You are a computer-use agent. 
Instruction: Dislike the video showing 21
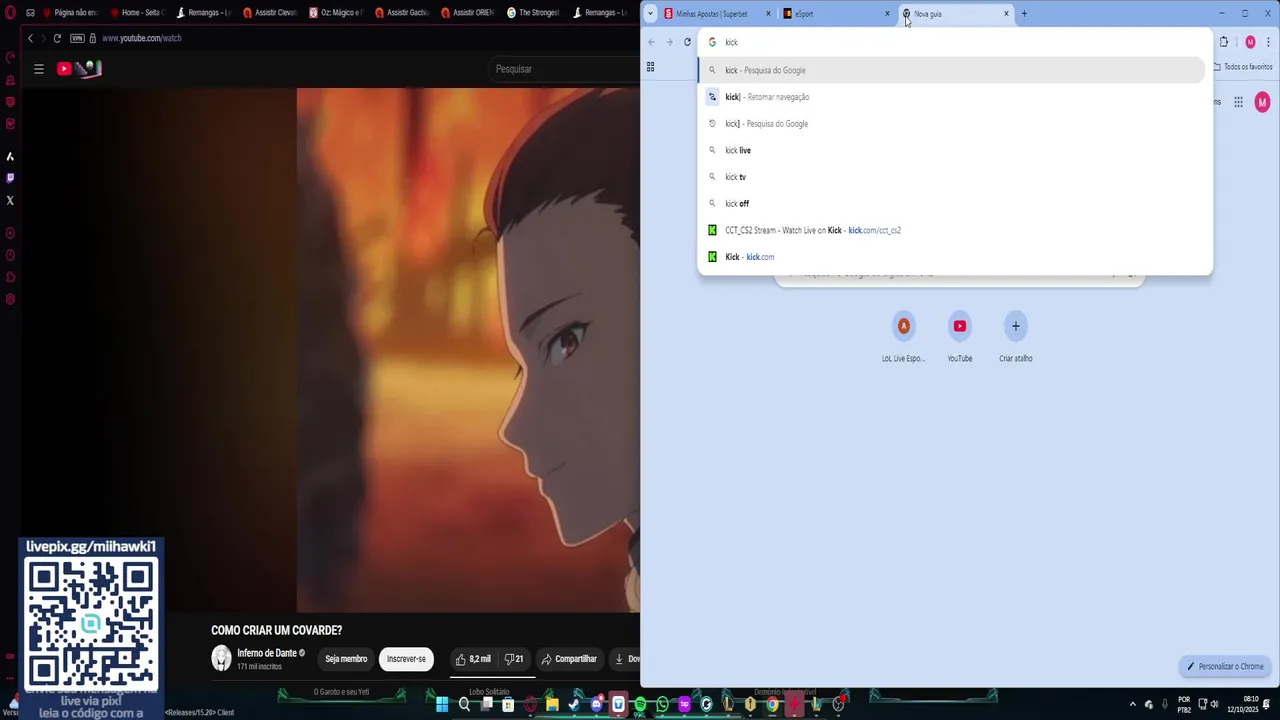tap(514, 659)
